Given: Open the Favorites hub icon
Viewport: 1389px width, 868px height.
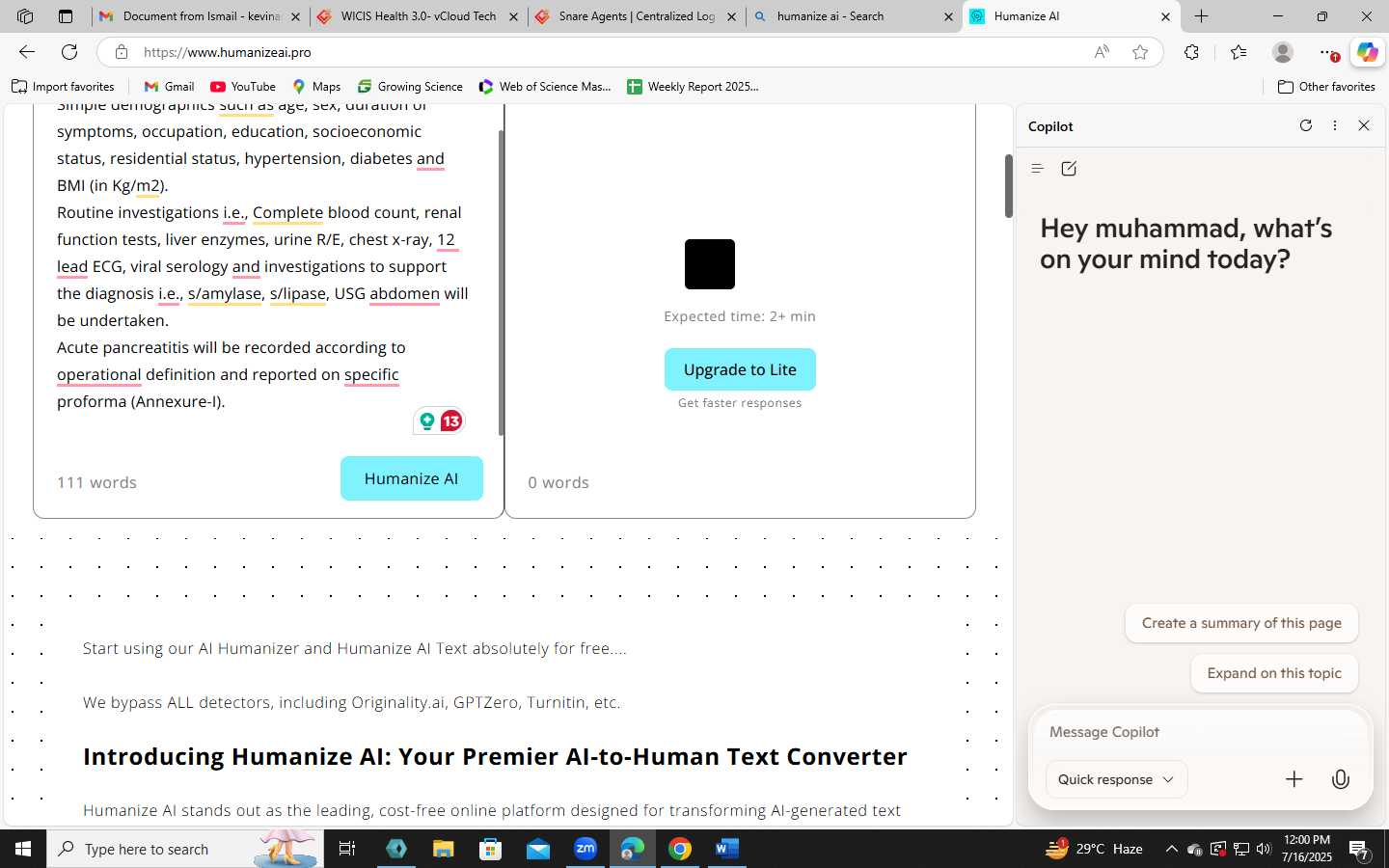Looking at the screenshot, I should (1239, 52).
